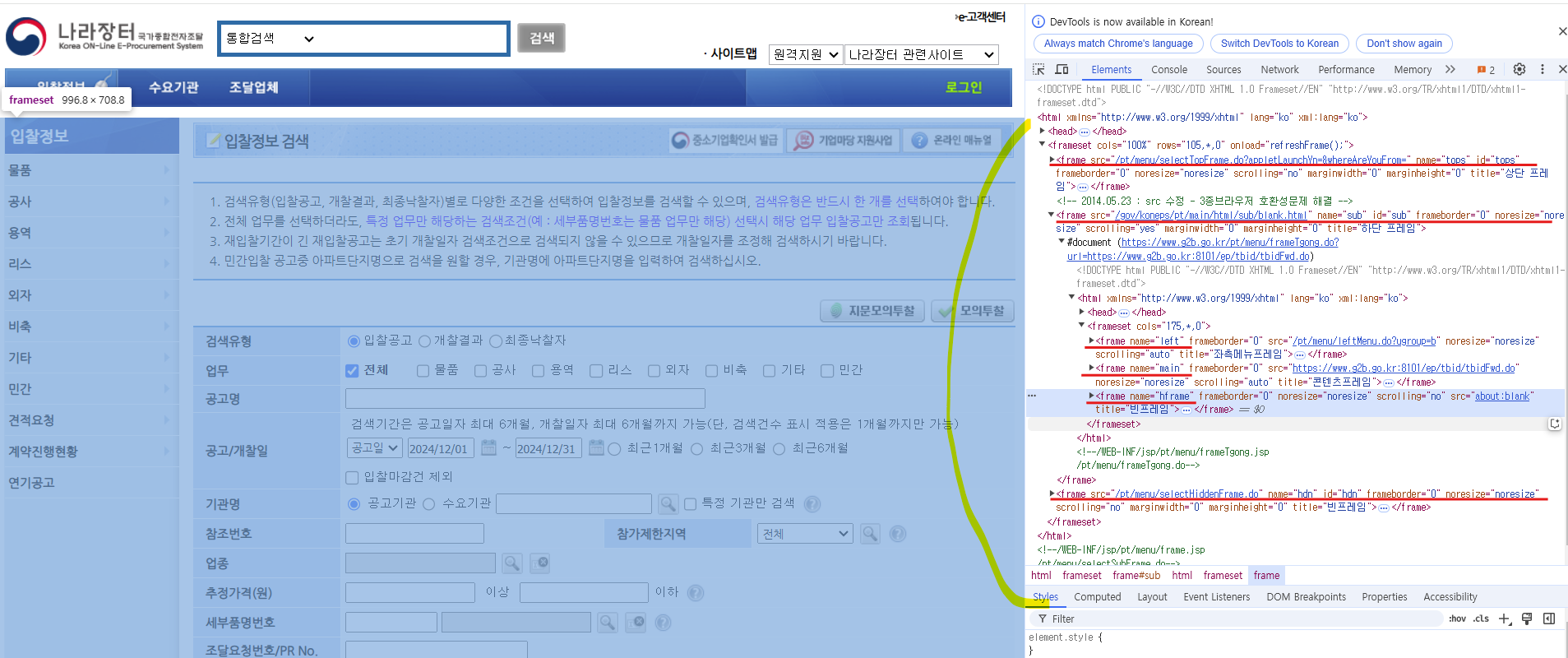Toggle the computed styles sidebar icon
Image resolution: width=1568 pixels, height=658 pixels.
click(x=1549, y=619)
